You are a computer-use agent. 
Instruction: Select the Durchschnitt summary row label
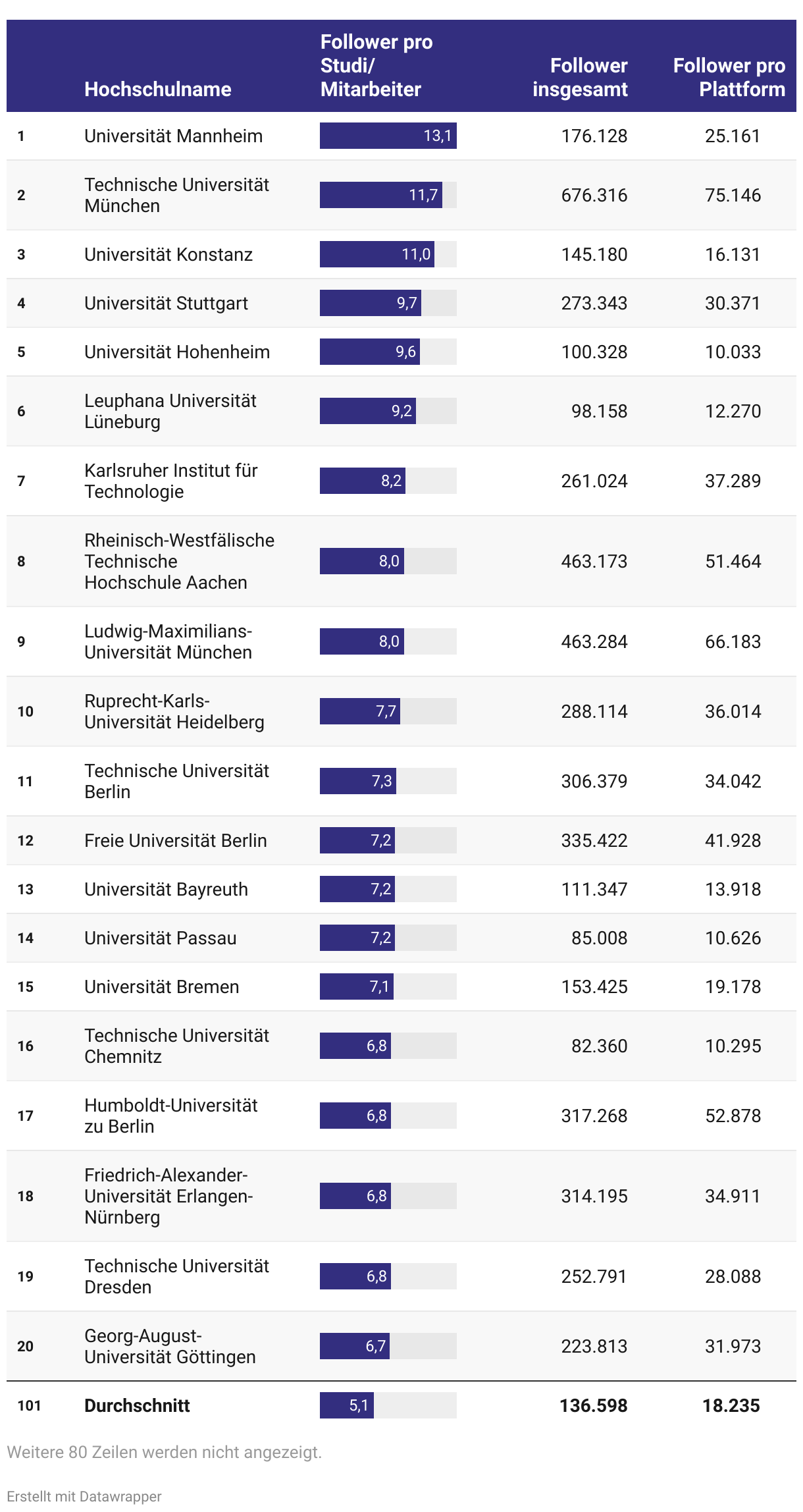click(137, 1405)
